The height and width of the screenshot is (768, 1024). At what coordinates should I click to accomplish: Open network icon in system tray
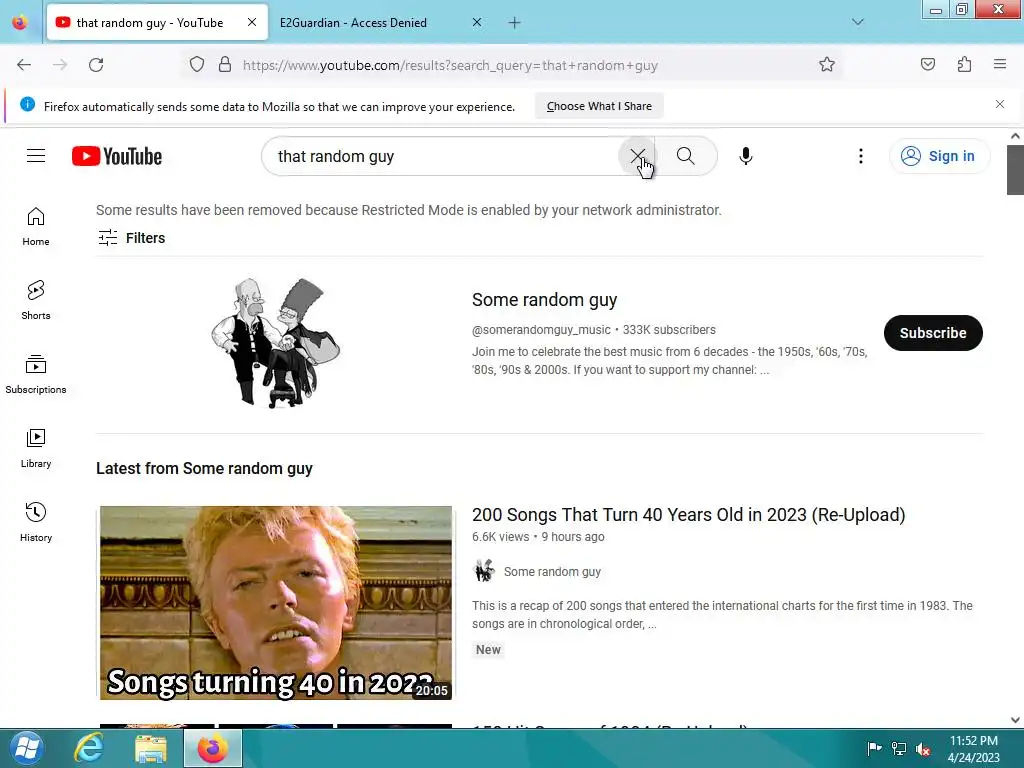point(899,749)
